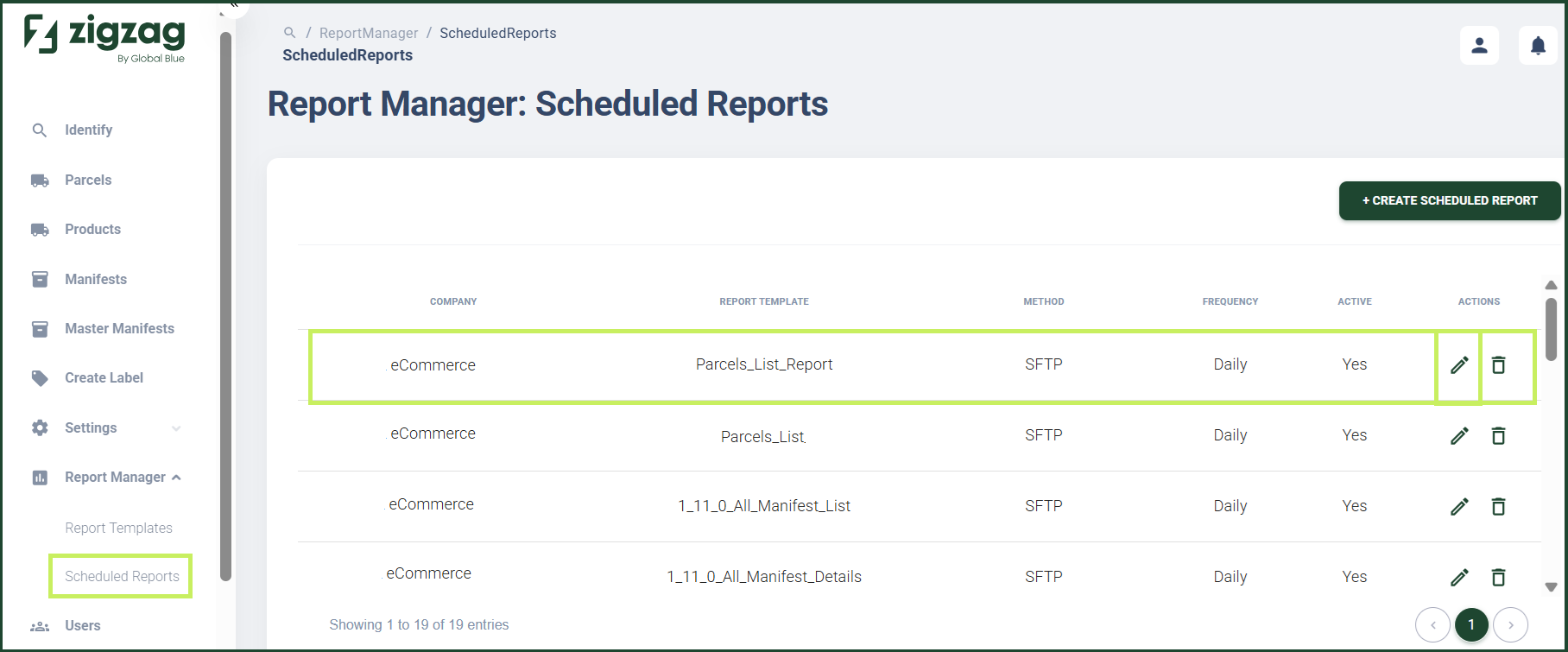
Task: Click the Method column header
Action: pos(1044,301)
